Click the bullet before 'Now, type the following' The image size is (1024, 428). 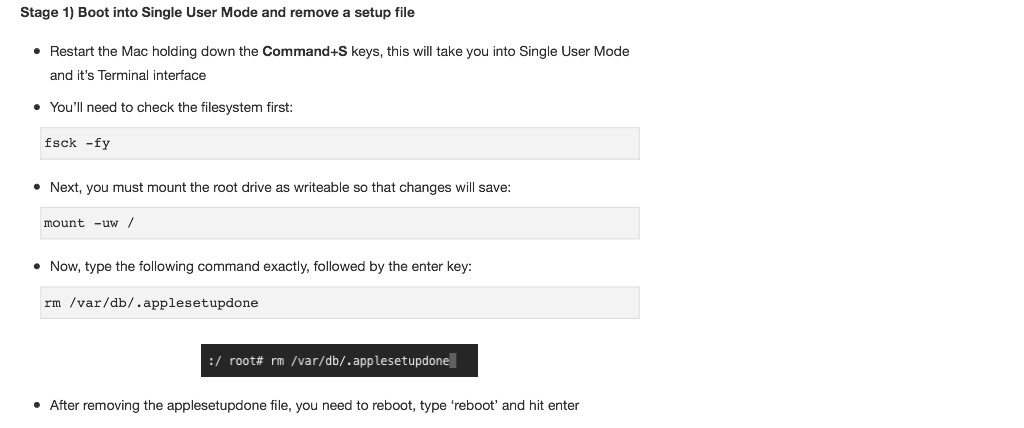click(x=37, y=267)
